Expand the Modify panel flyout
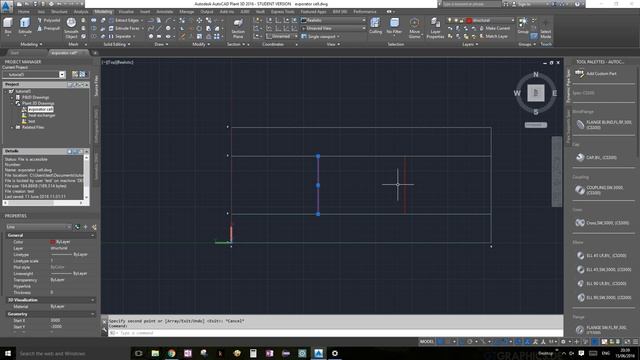This screenshot has width=640, height=360. (x=200, y=44)
